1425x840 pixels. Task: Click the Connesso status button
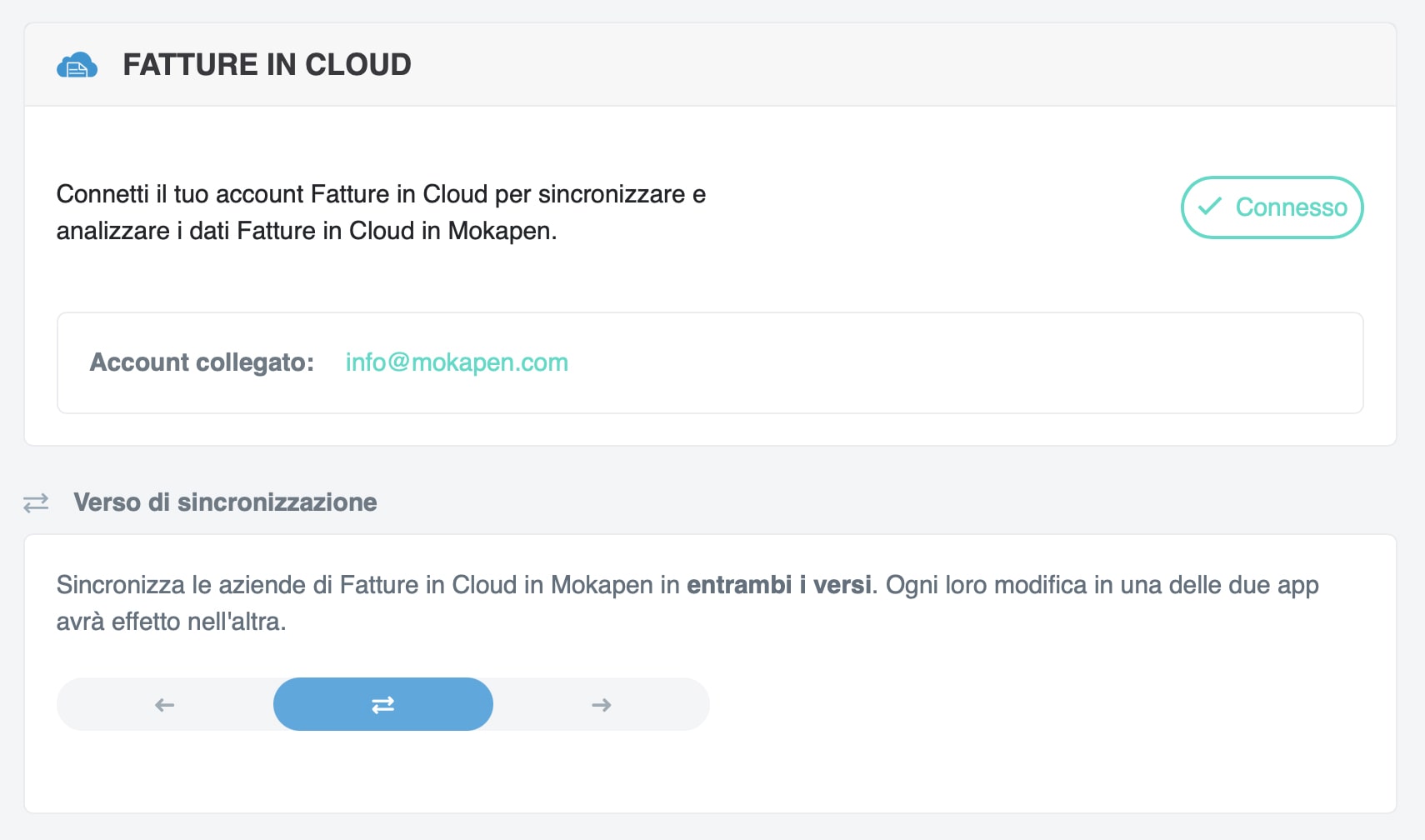[1272, 207]
